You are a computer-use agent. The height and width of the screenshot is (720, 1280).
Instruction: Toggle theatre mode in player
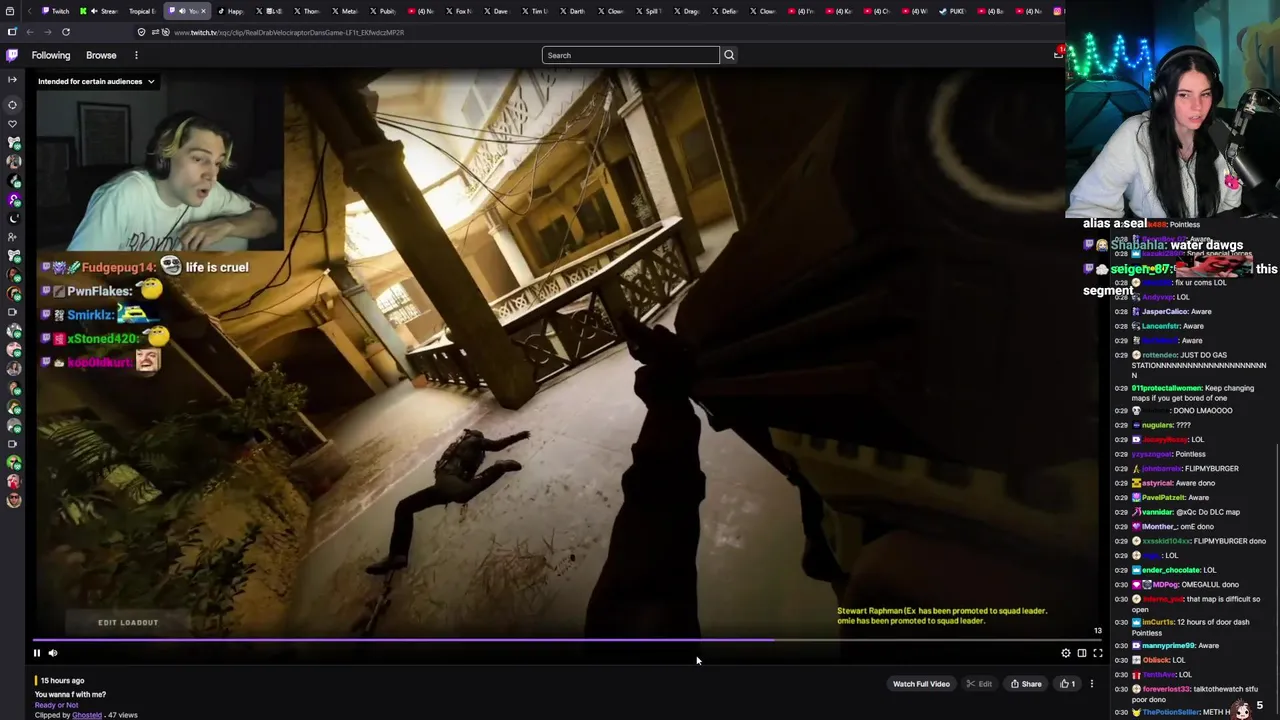pyautogui.click(x=1082, y=653)
